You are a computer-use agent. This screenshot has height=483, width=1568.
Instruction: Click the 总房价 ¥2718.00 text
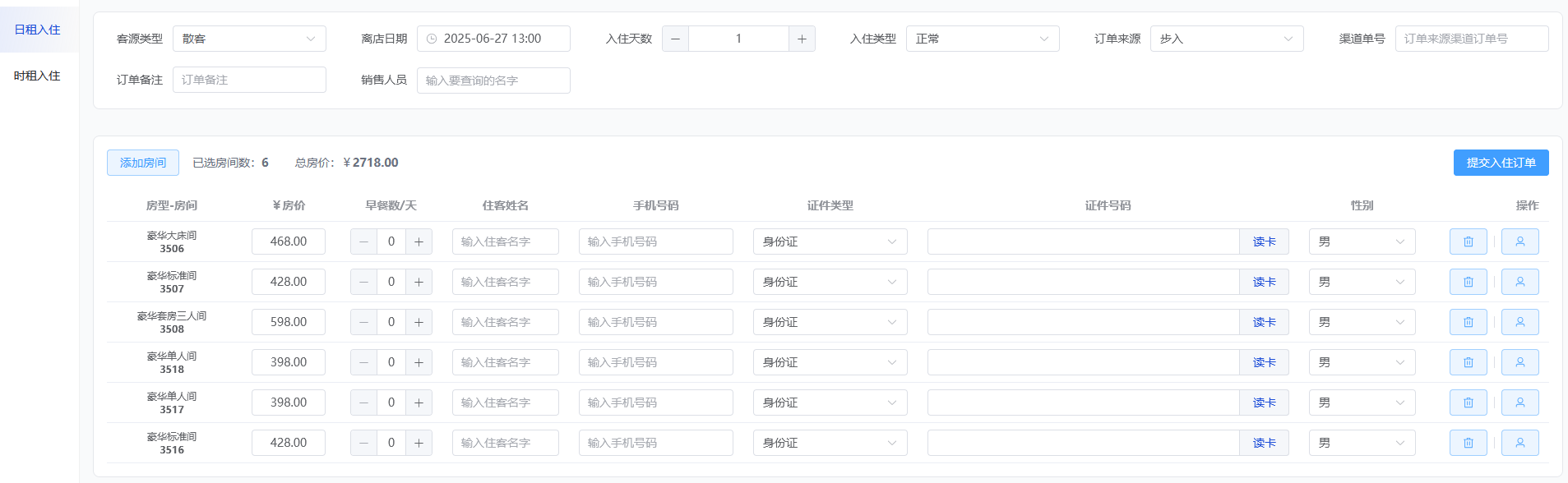pyautogui.click(x=347, y=163)
